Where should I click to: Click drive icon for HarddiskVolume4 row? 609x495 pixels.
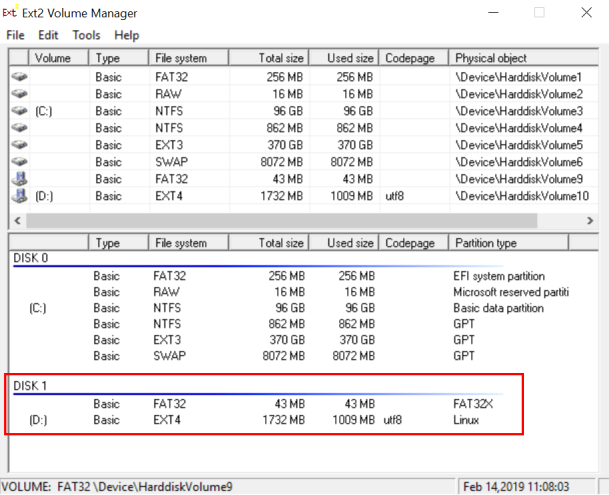click(19, 127)
